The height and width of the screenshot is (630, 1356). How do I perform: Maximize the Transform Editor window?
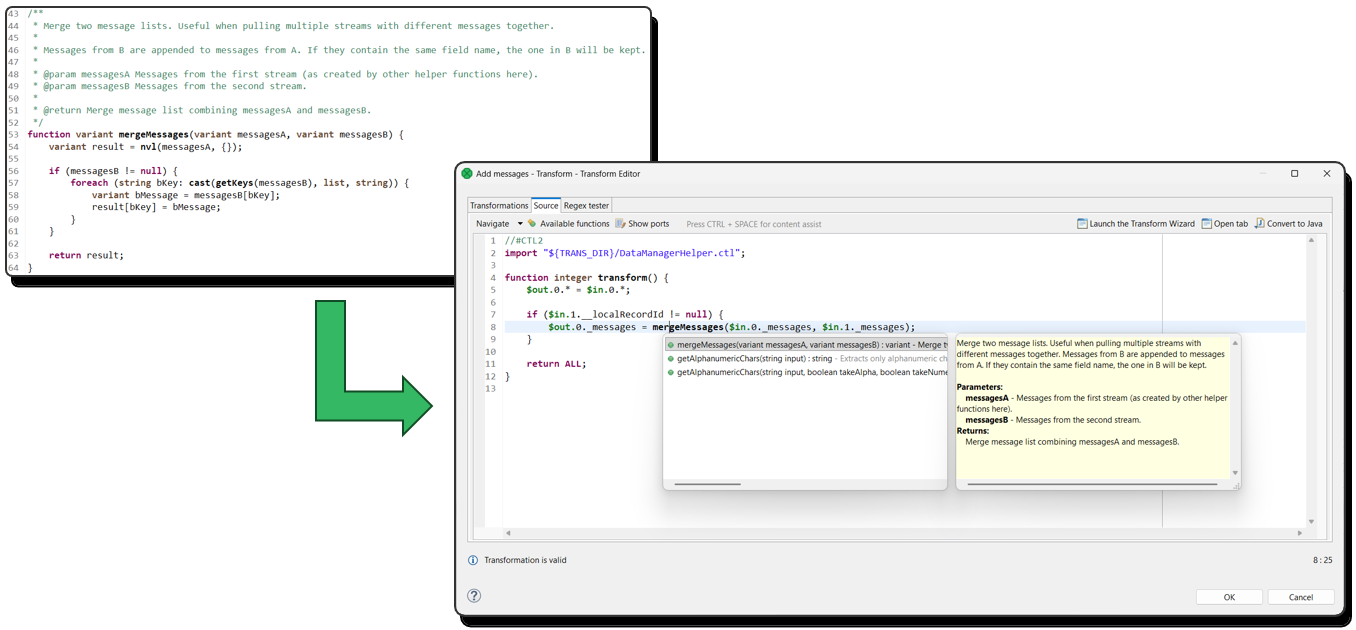click(x=1294, y=173)
